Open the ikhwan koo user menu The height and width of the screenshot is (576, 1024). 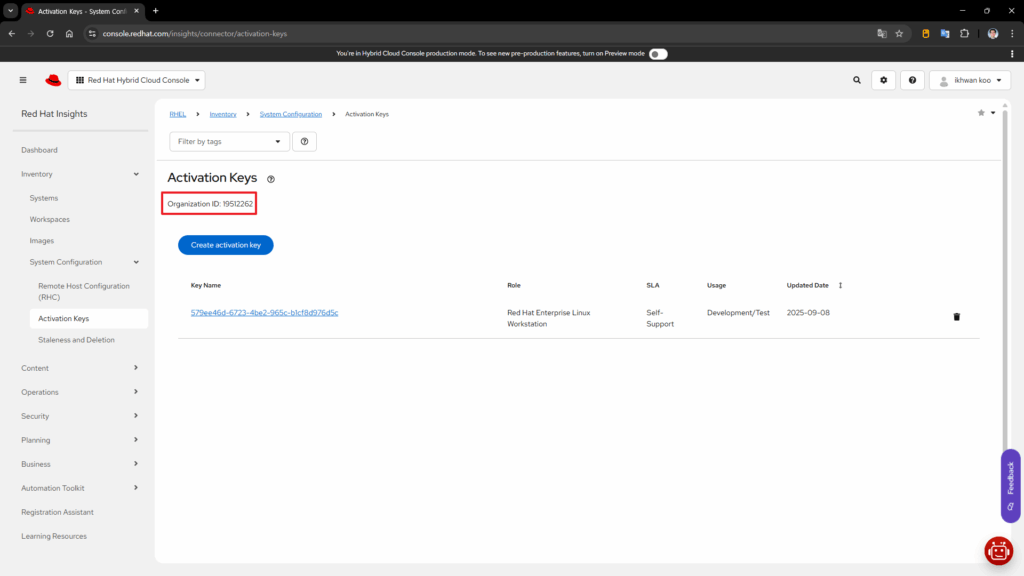[969, 80]
